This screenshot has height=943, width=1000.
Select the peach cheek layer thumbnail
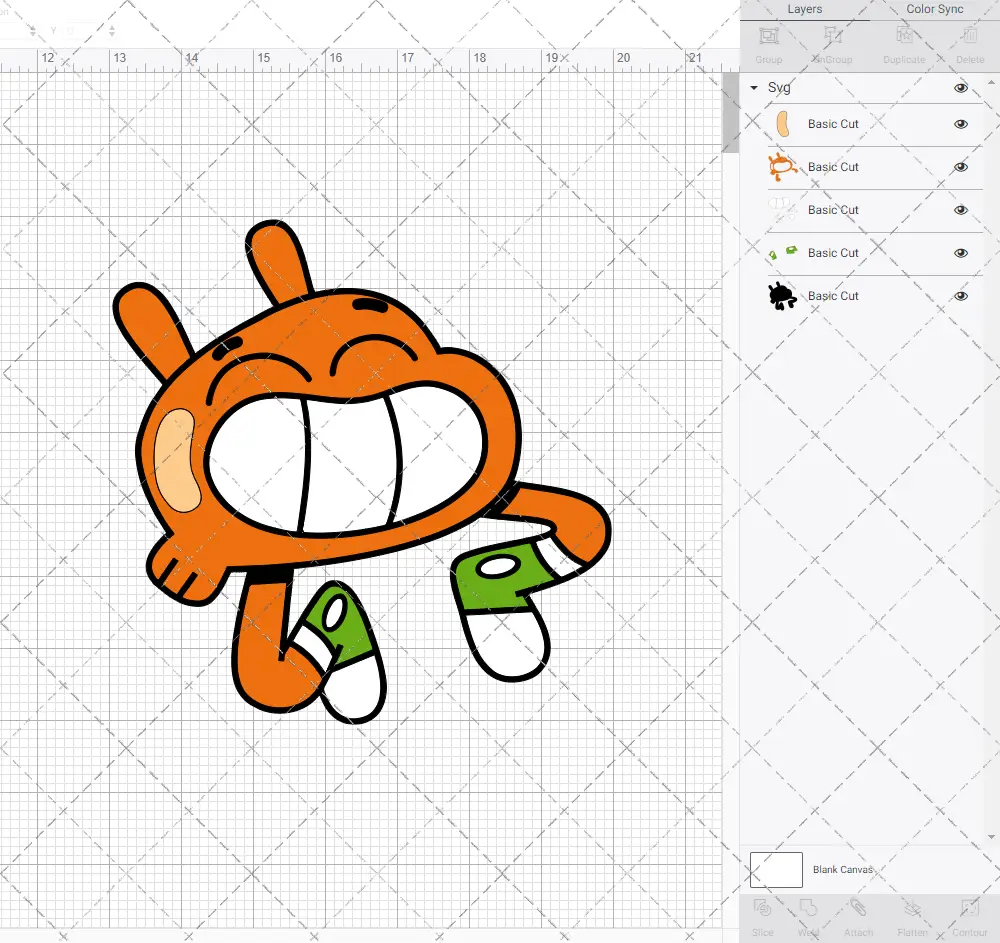click(x=783, y=124)
